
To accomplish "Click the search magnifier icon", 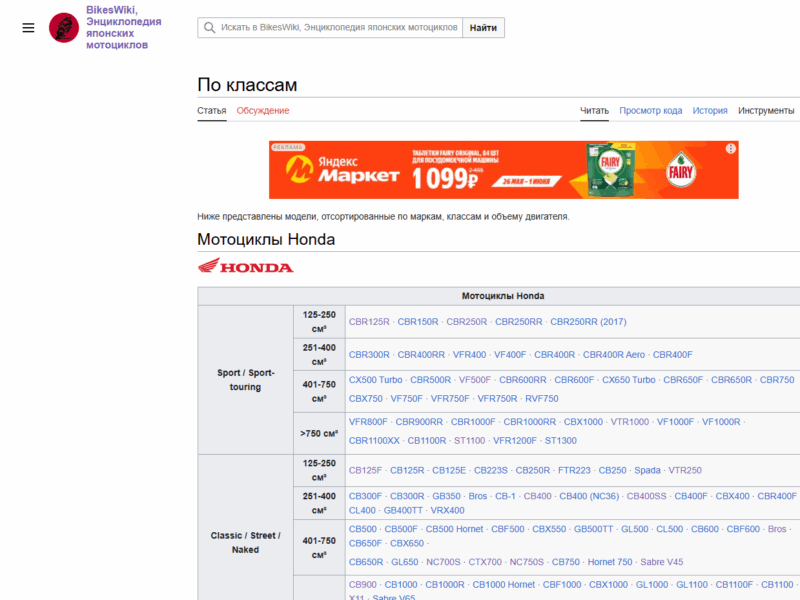I will coord(209,28).
